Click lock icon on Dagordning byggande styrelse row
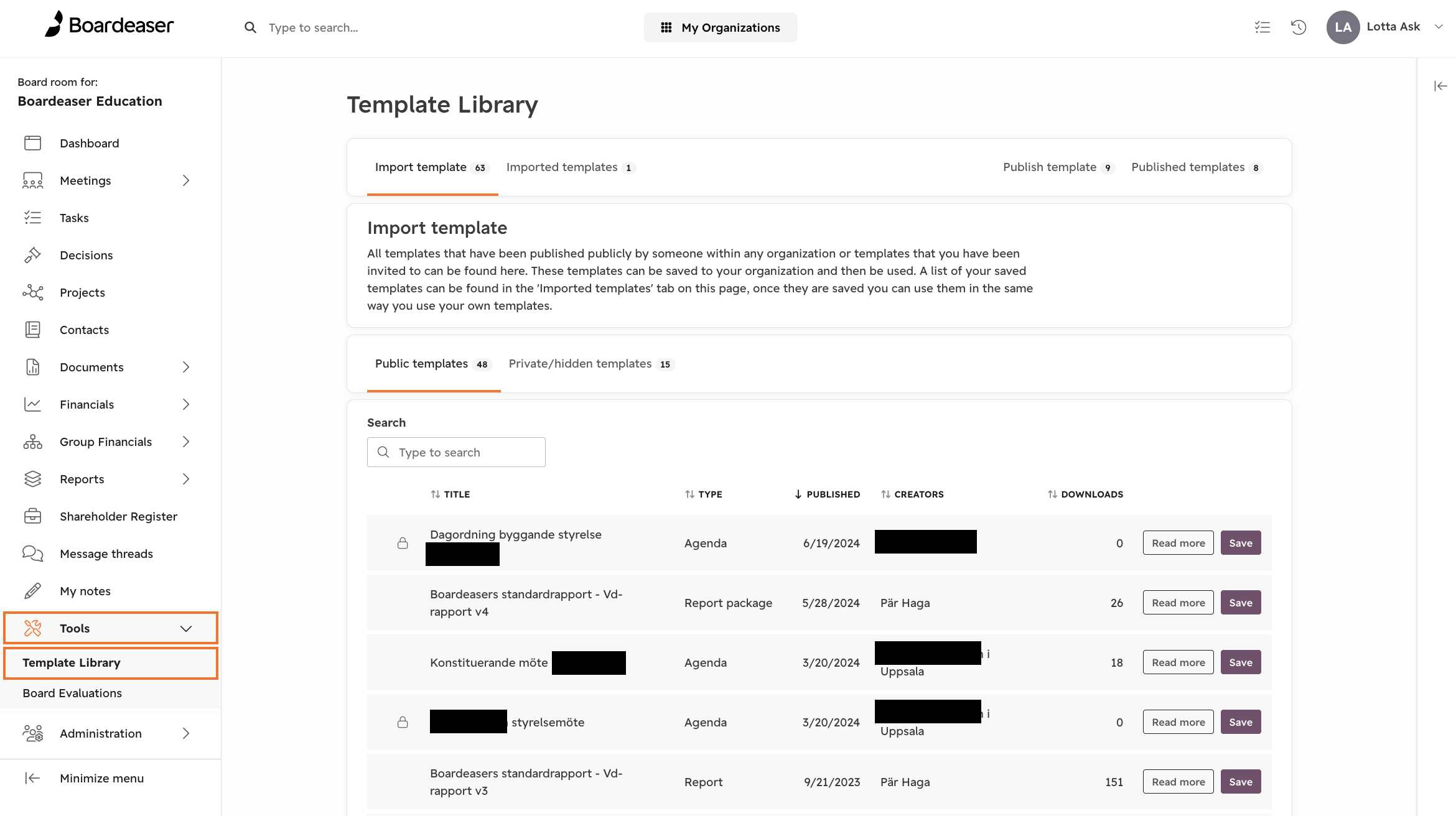Viewport: 1456px width, 816px height. (x=403, y=543)
